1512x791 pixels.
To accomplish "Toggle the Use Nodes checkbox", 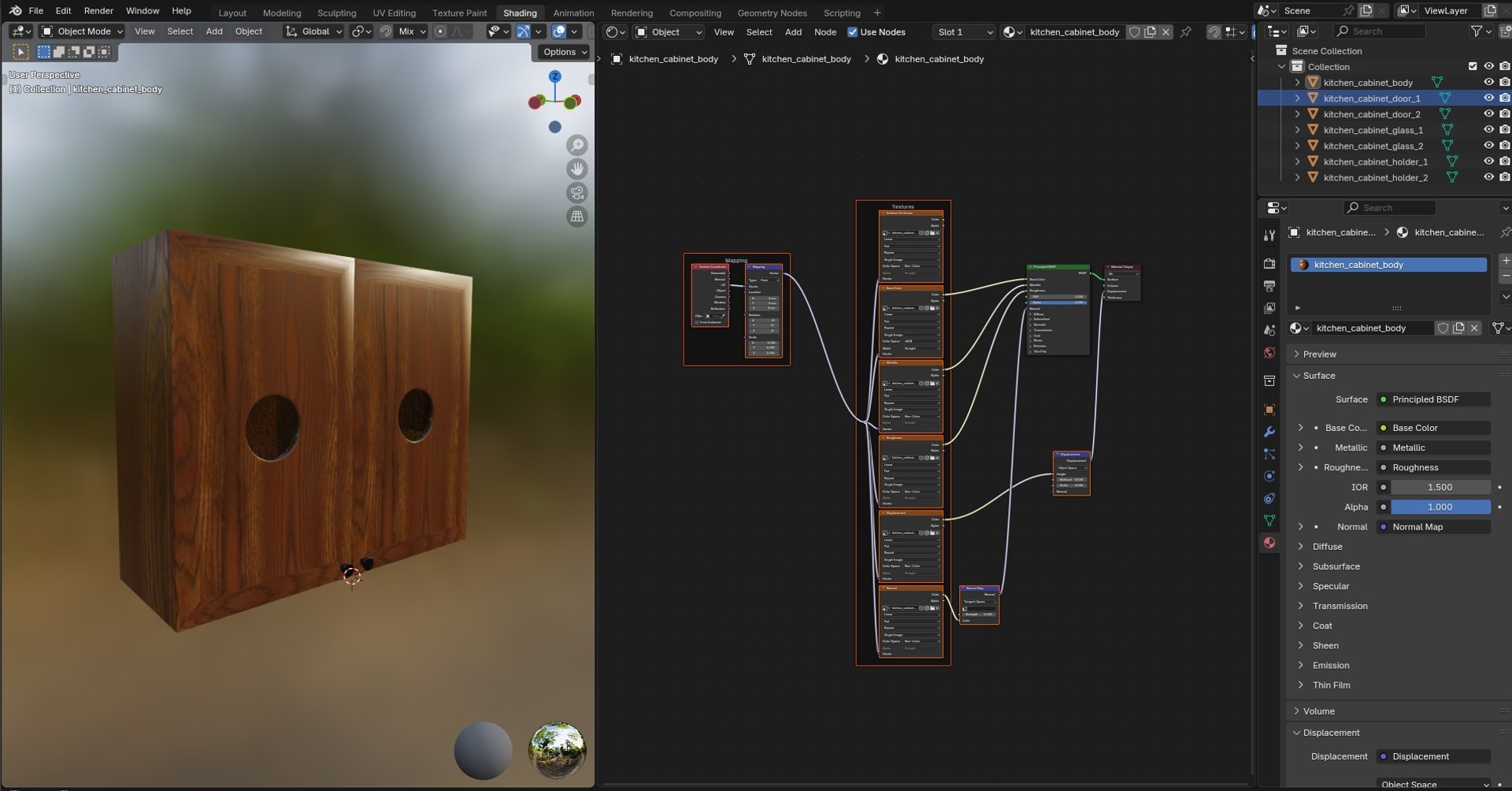I will click(852, 32).
